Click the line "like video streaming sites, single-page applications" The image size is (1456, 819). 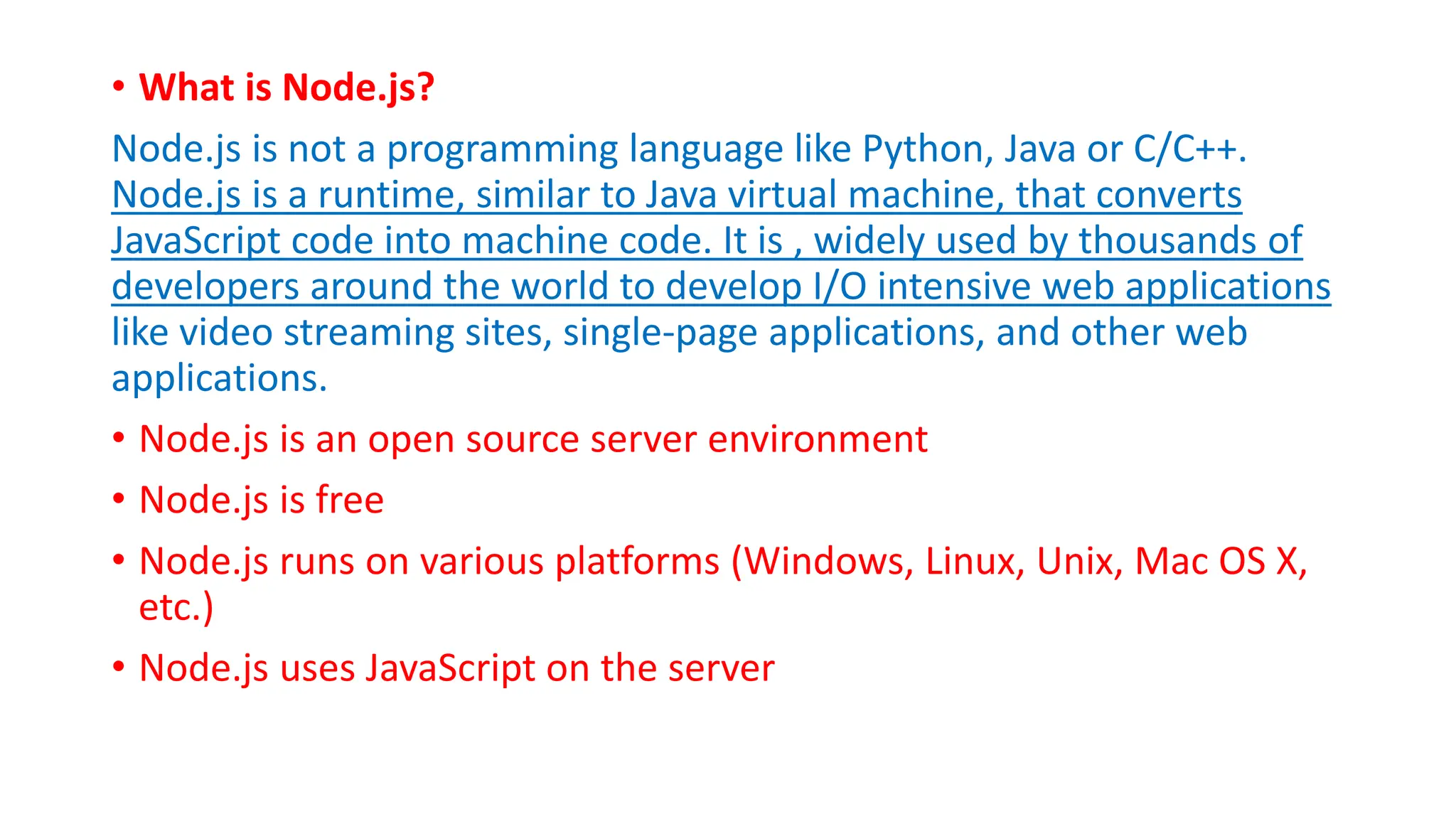547,333
